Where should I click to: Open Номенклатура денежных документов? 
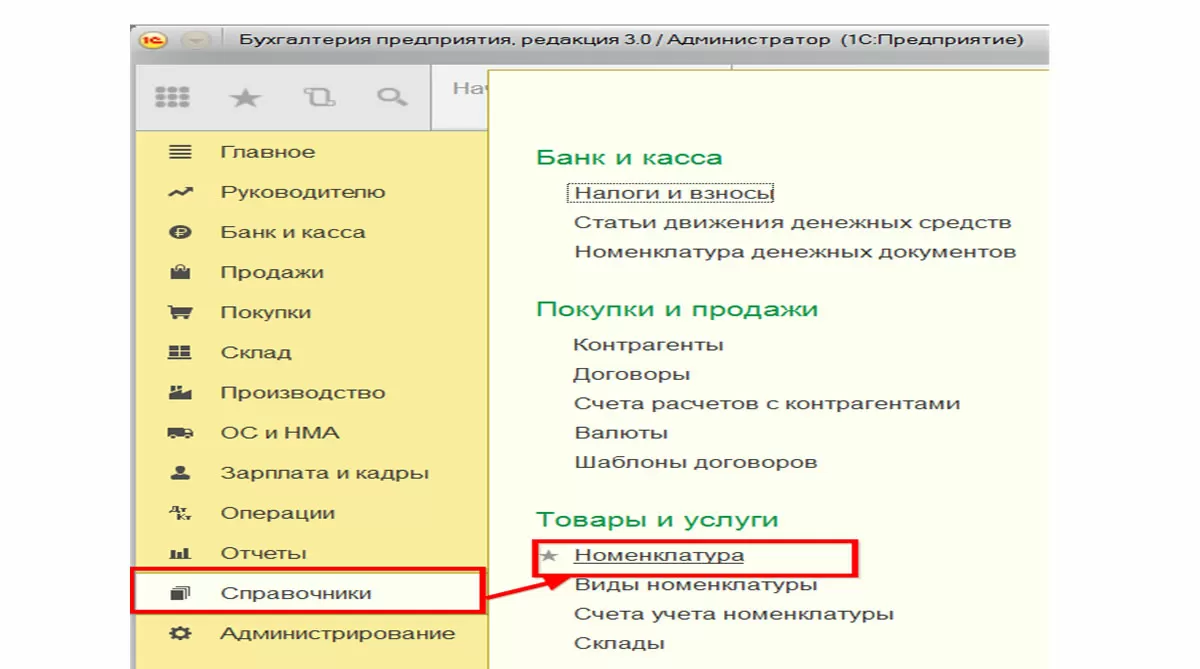(795, 252)
